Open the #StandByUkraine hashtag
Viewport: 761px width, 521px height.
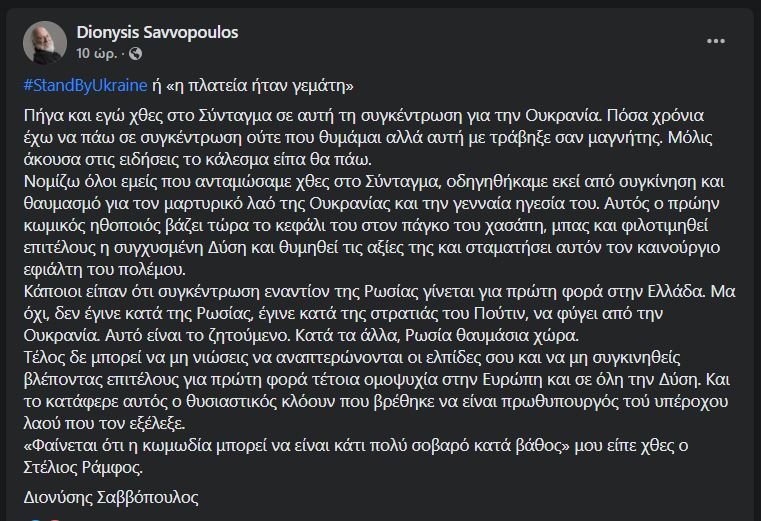point(91,83)
